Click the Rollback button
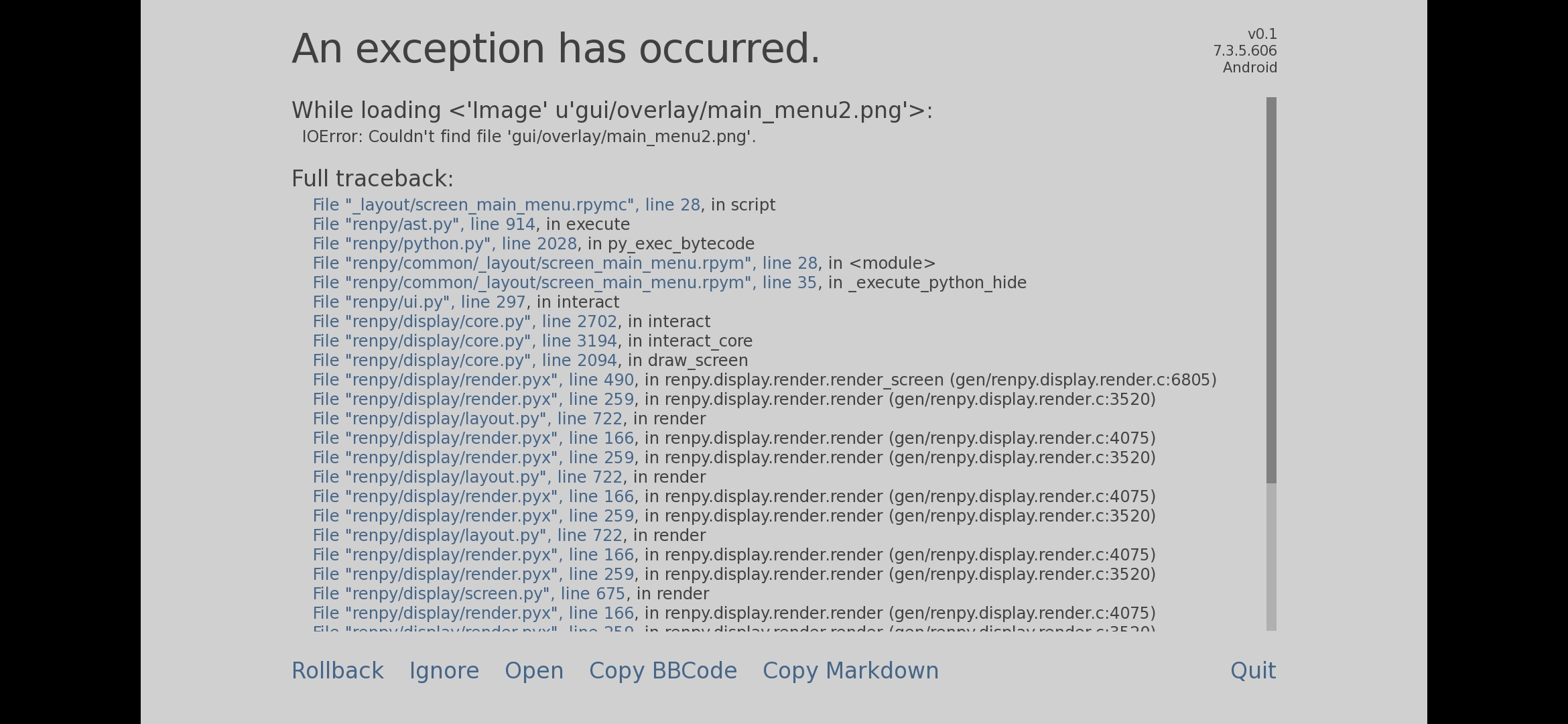The image size is (1568, 724). click(x=337, y=670)
